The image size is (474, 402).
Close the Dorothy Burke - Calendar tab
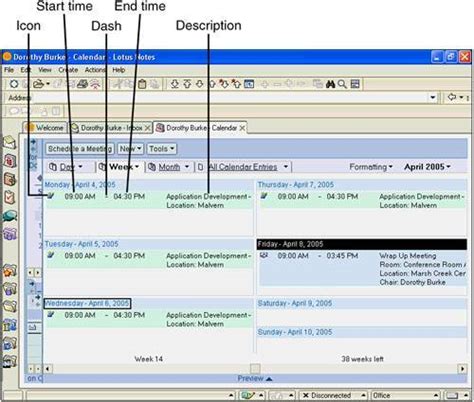(x=242, y=128)
